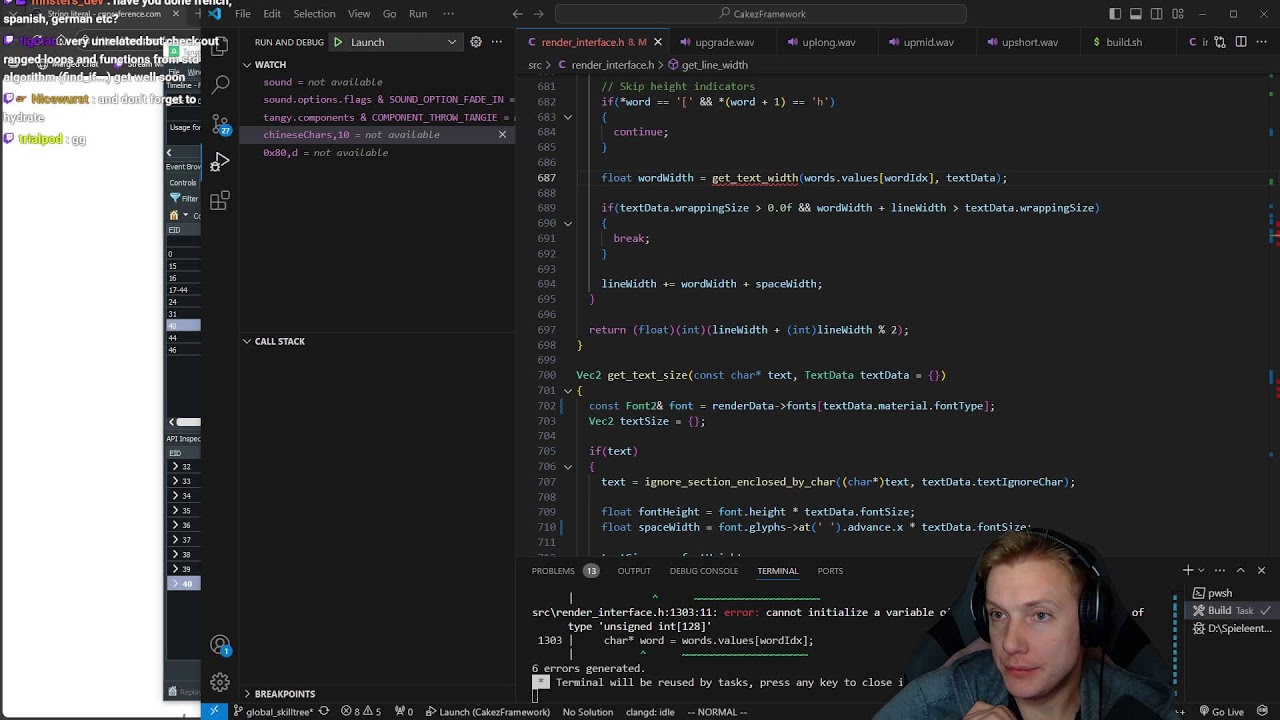The width and height of the screenshot is (1280, 720).
Task: Open the Launch configuration dropdown
Action: pyautogui.click(x=400, y=42)
